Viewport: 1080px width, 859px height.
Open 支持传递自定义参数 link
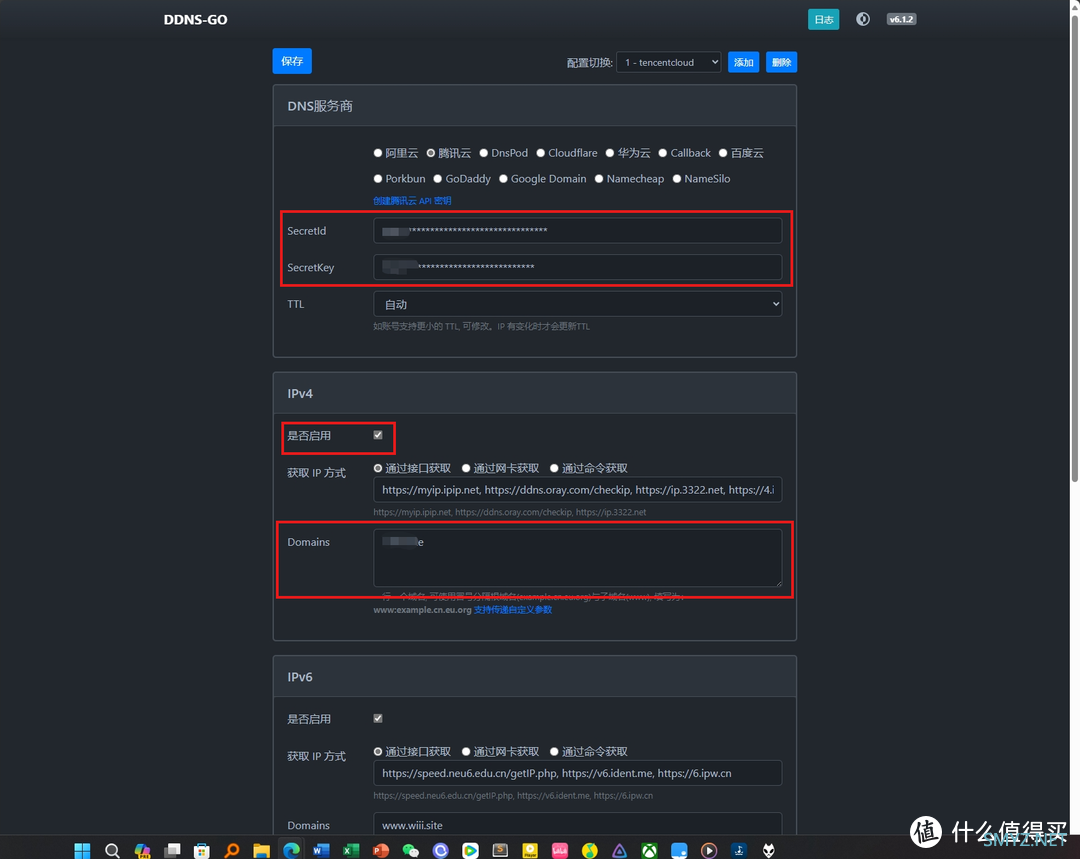tap(512, 610)
